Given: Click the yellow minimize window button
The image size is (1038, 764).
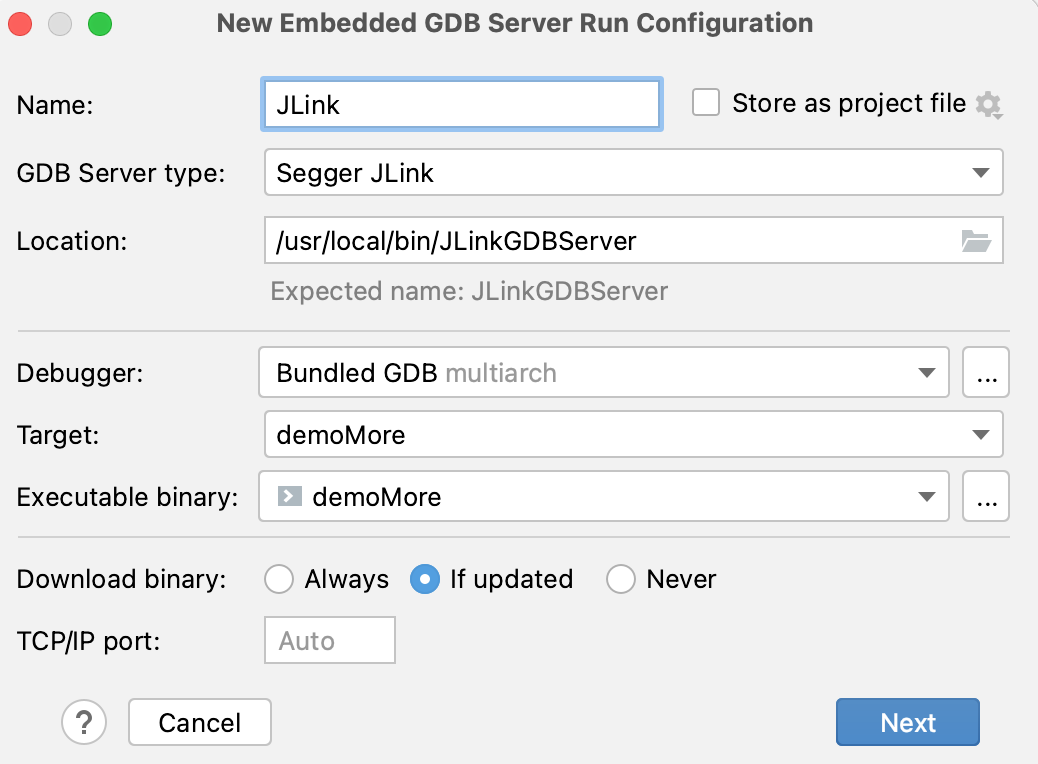Looking at the screenshot, I should pyautogui.click(x=59, y=22).
